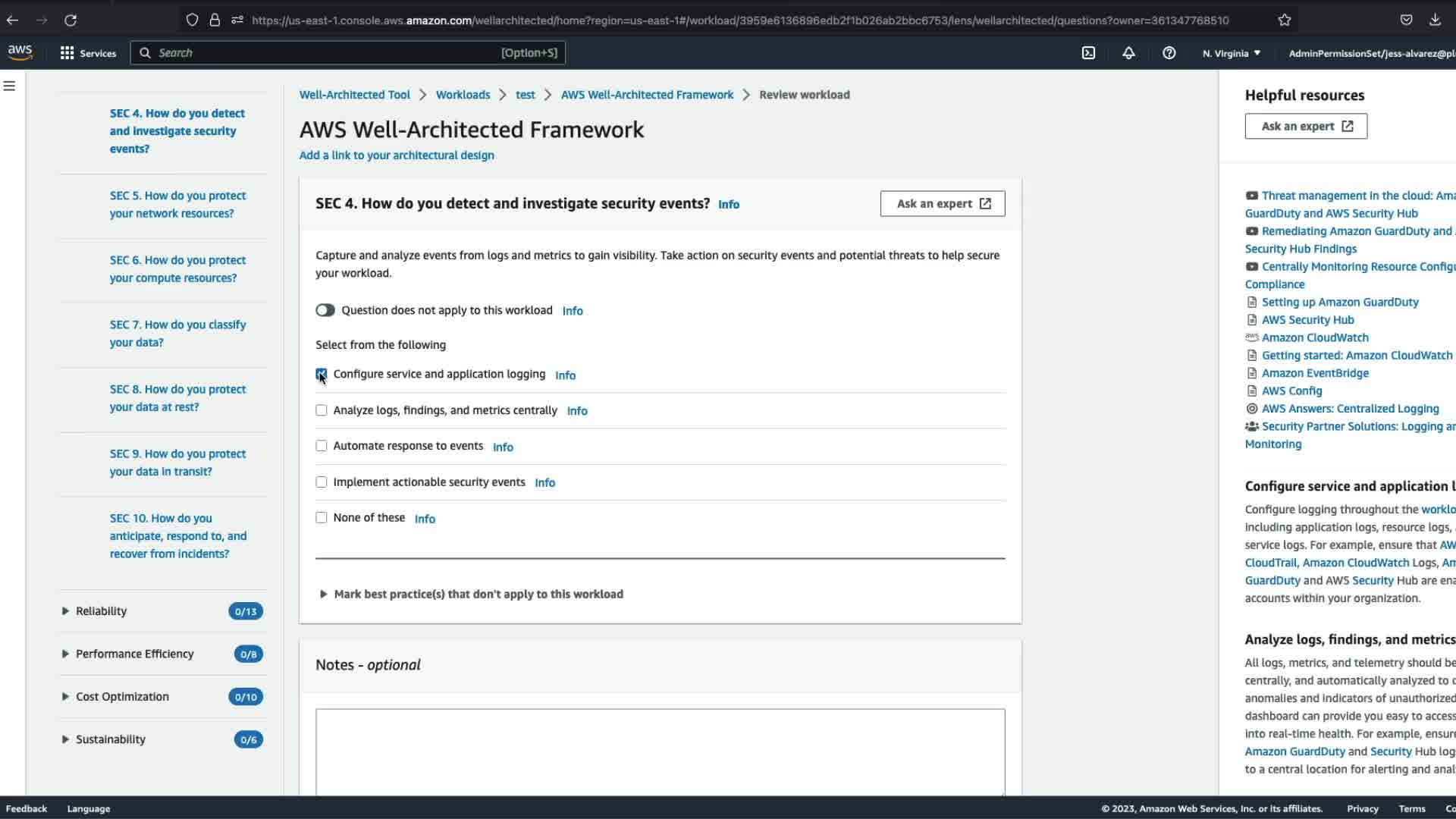Open the N. Virginia region dropdown
Viewport: 1456px width, 819px height.
[1231, 53]
